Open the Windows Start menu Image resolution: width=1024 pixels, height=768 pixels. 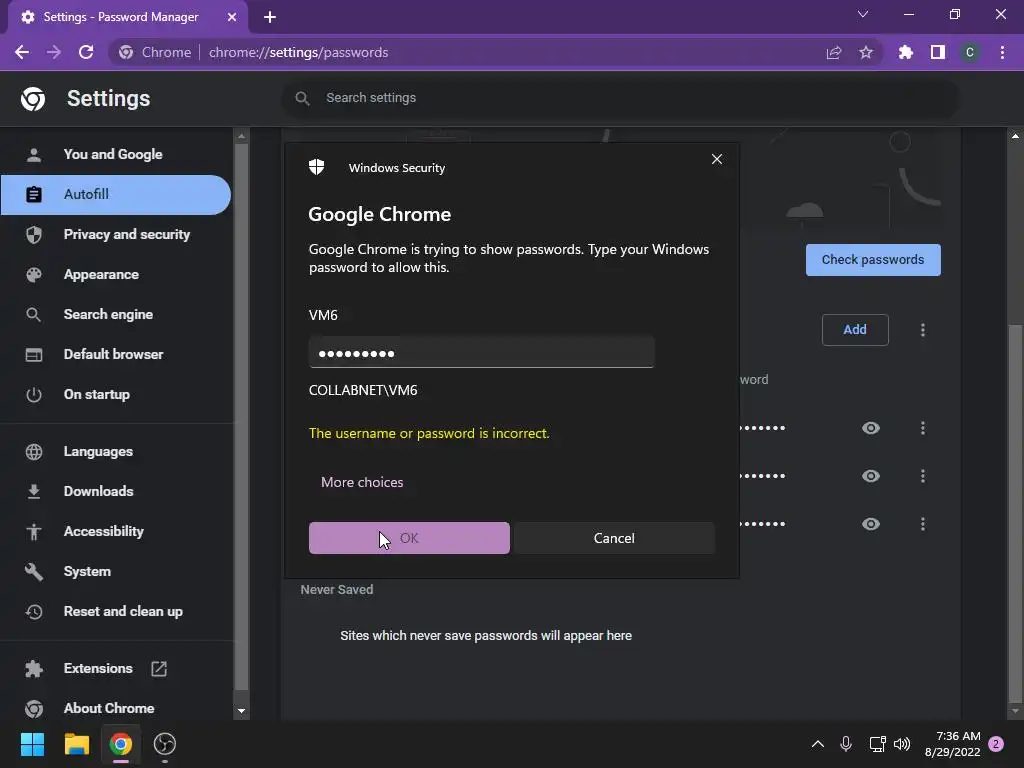[33, 744]
